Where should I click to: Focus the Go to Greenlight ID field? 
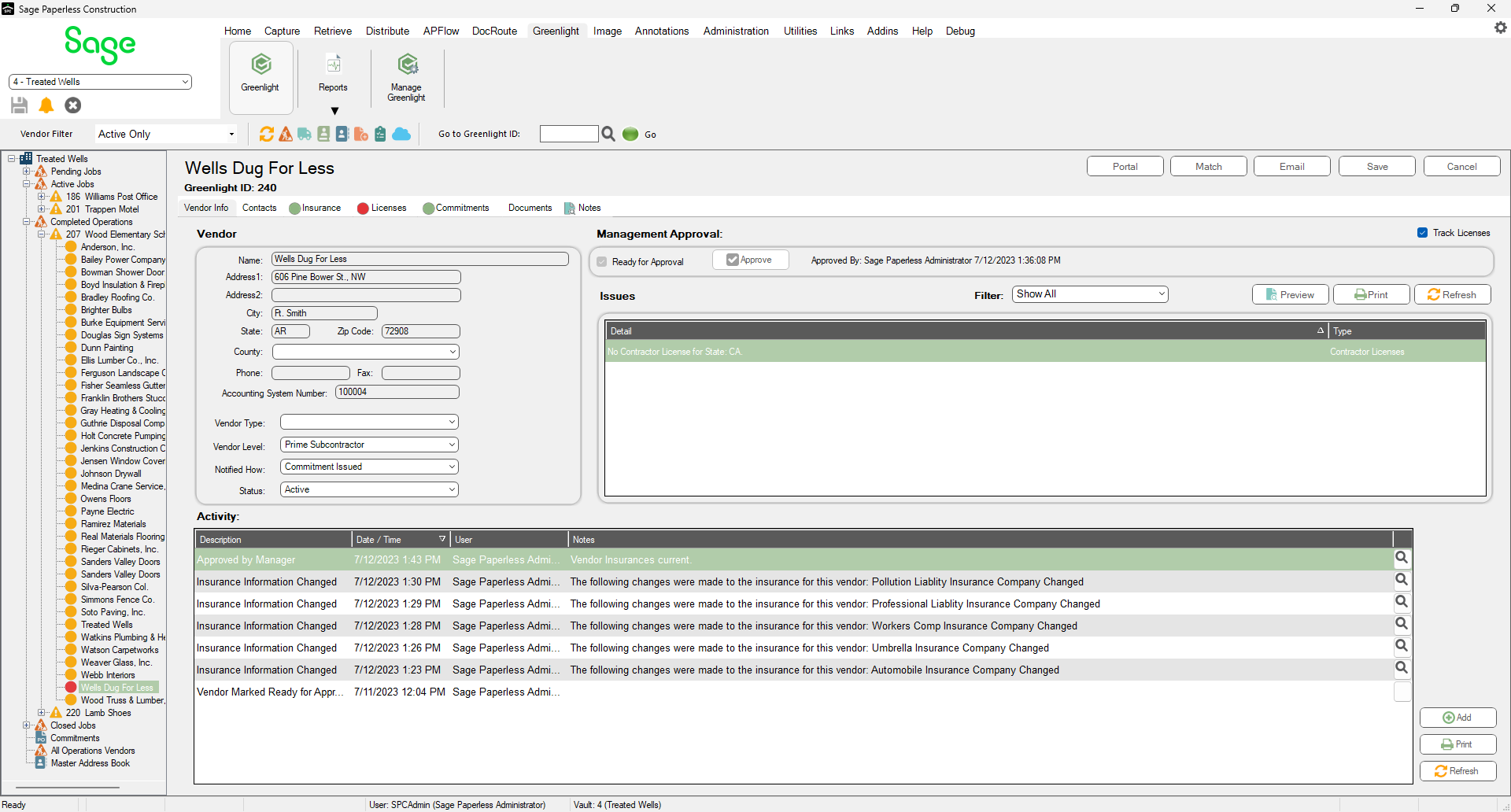click(569, 134)
